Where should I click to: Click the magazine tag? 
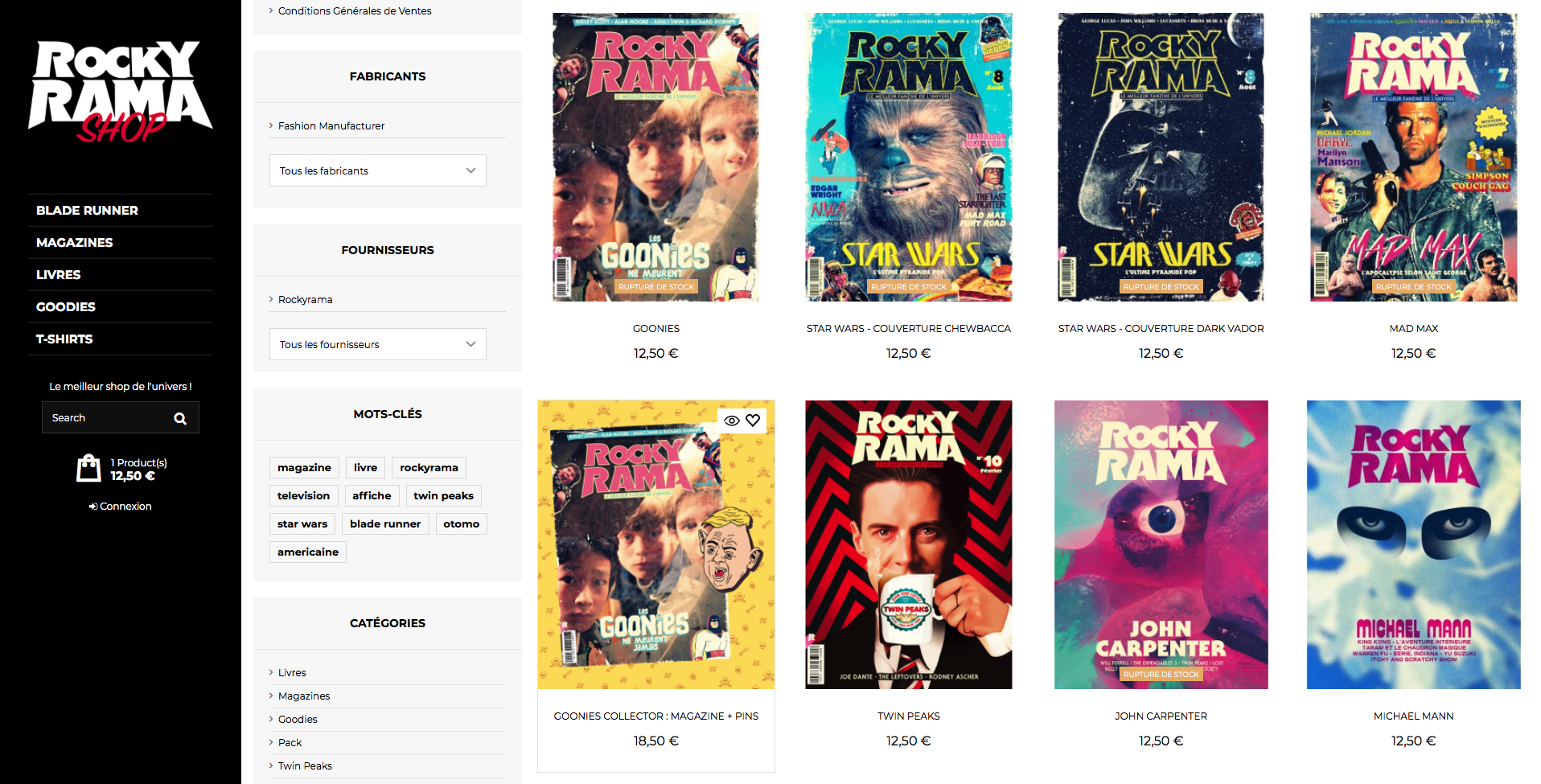(304, 467)
